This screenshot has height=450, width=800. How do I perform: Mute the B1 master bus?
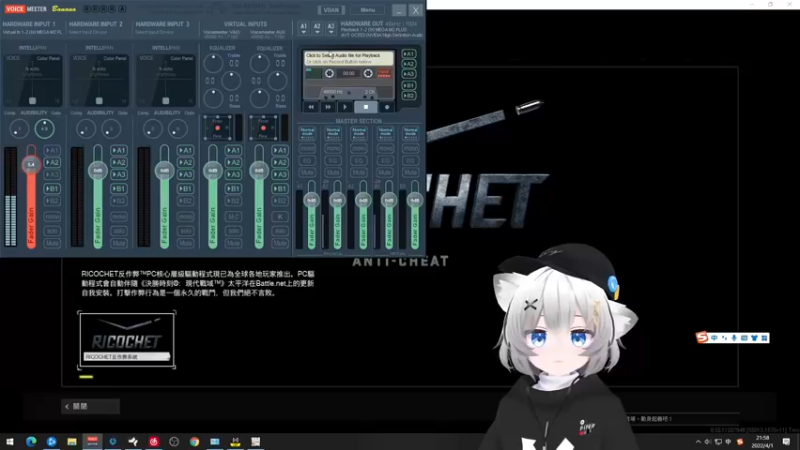point(385,172)
